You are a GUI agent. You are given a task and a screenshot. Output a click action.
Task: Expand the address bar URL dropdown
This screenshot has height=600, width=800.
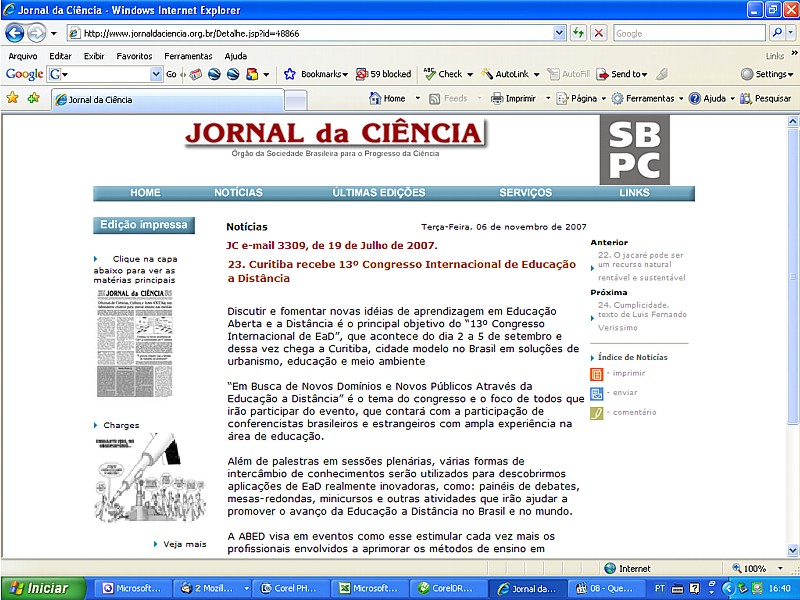(559, 33)
